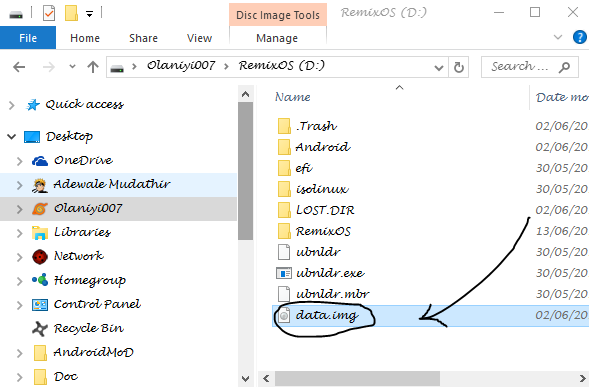Go up one level with Up arrow

tap(93, 67)
